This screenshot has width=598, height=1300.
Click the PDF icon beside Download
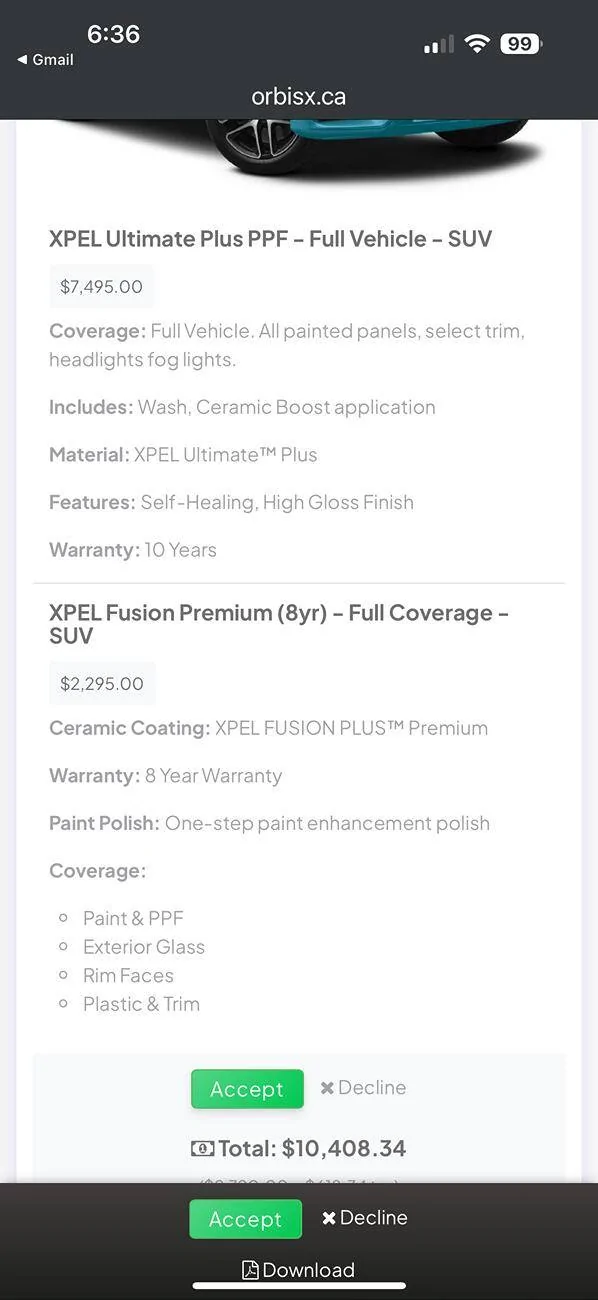[250, 1270]
